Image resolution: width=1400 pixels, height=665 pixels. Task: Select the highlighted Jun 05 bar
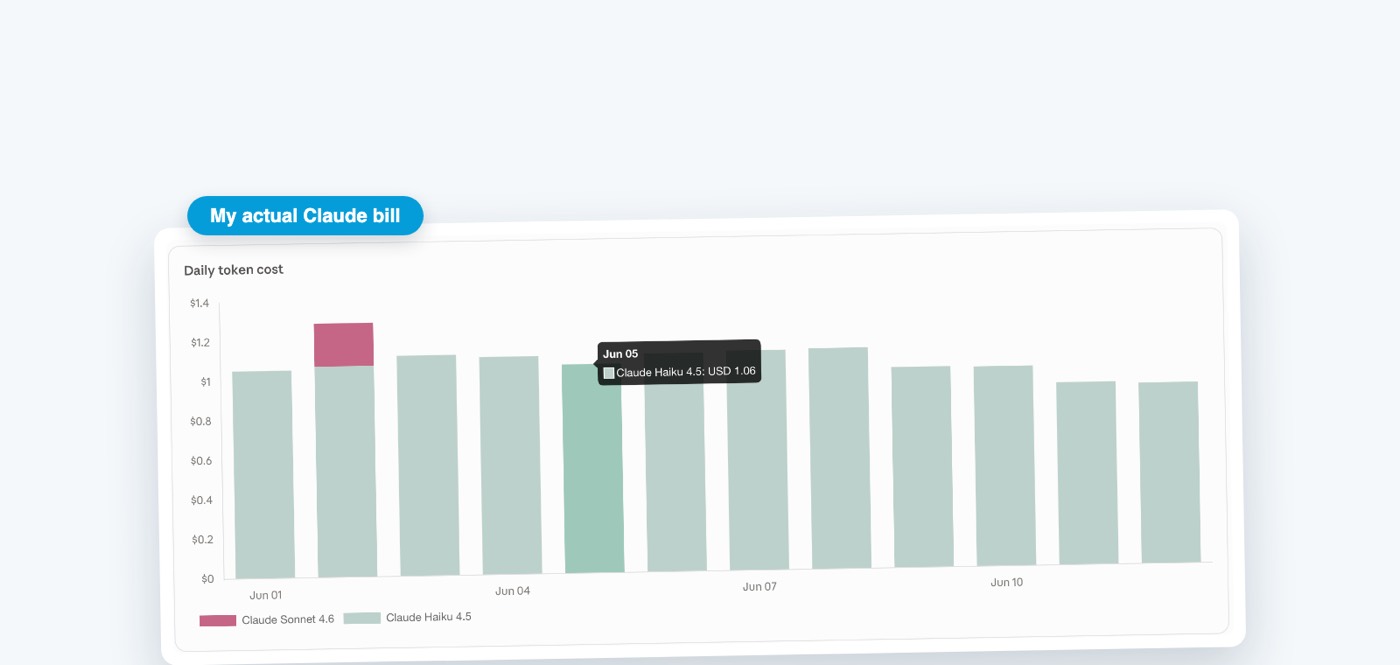[593, 468]
